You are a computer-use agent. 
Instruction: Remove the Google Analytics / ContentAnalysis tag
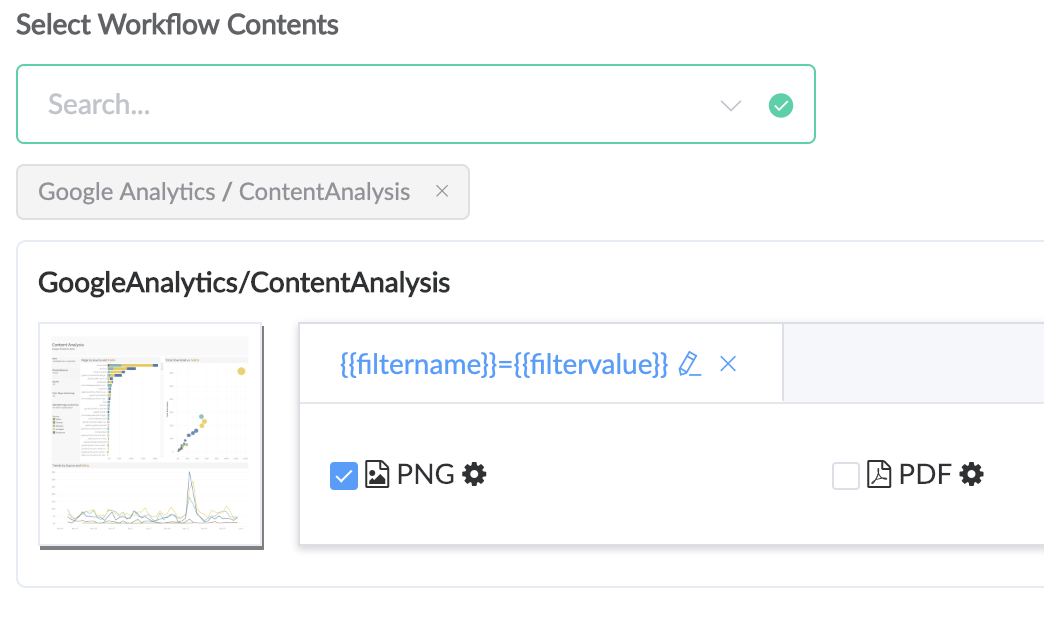pos(441,191)
